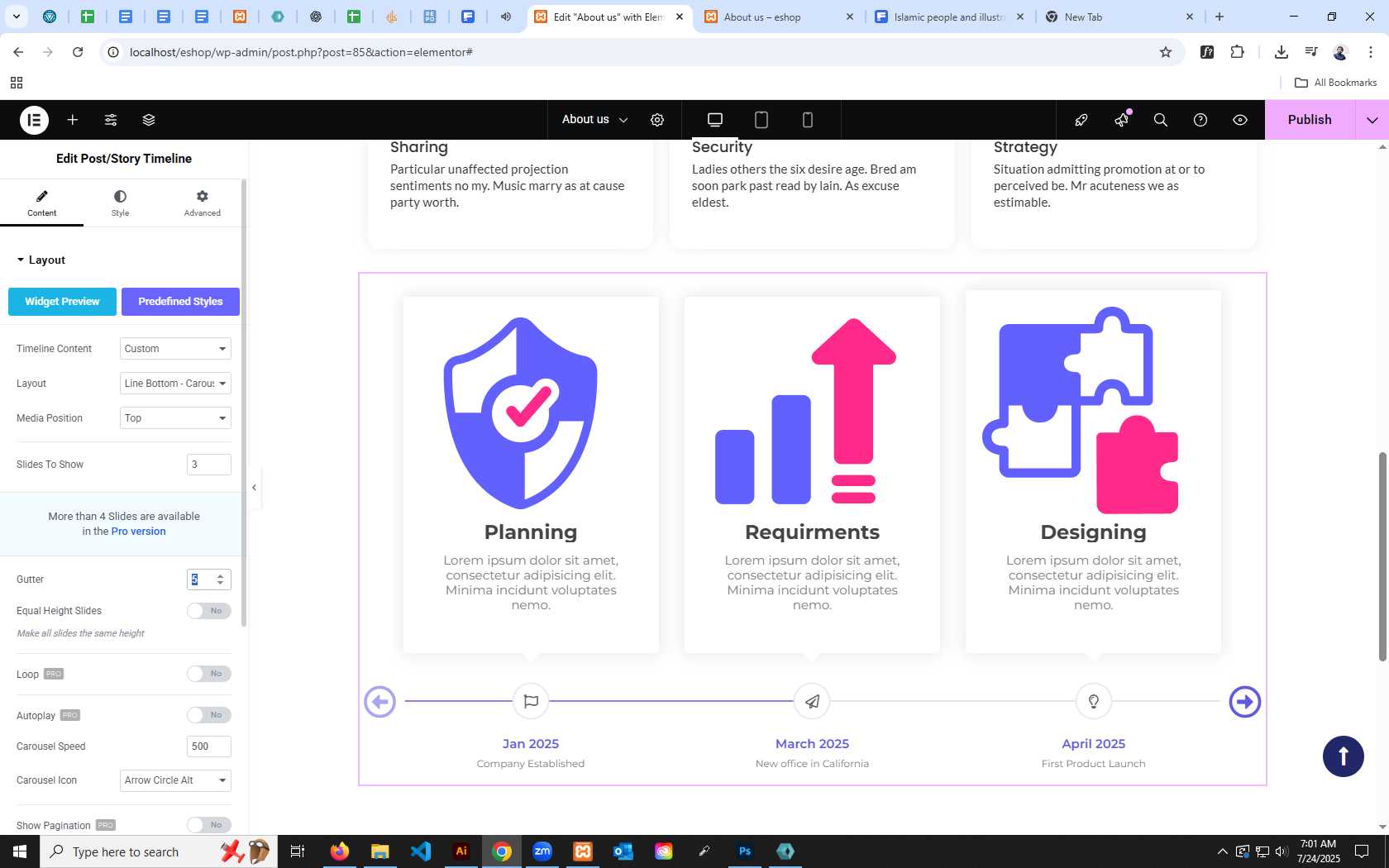The width and height of the screenshot is (1389, 868).
Task: Open the Carousel Icon dropdown
Action: [175, 780]
